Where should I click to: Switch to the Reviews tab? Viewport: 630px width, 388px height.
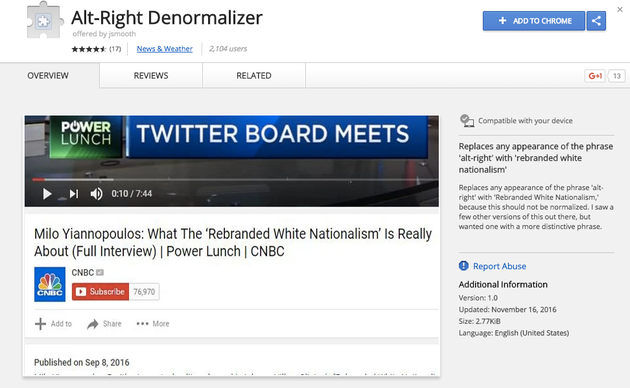pos(151,76)
